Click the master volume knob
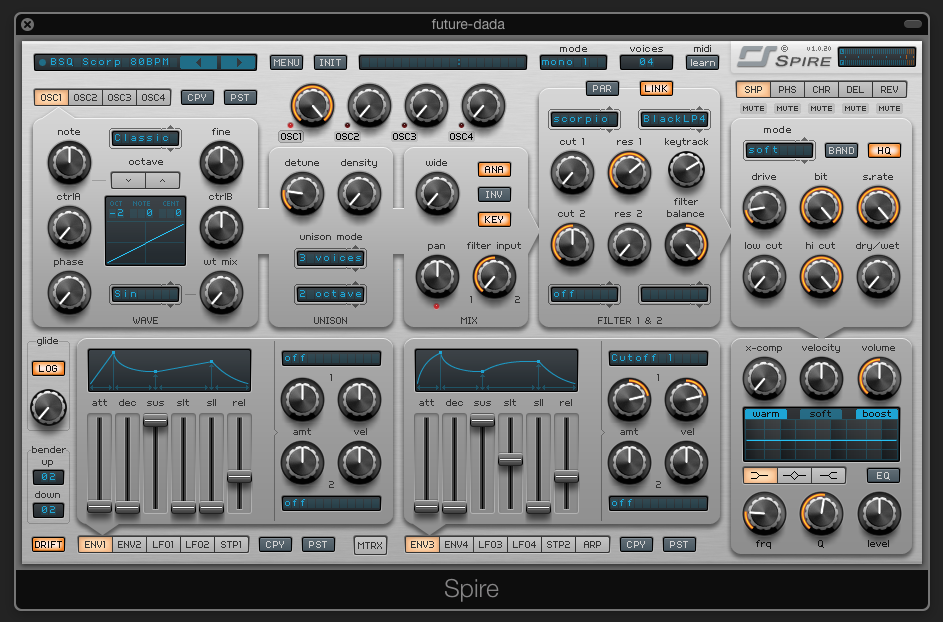The height and width of the screenshot is (622, 943). tap(879, 378)
